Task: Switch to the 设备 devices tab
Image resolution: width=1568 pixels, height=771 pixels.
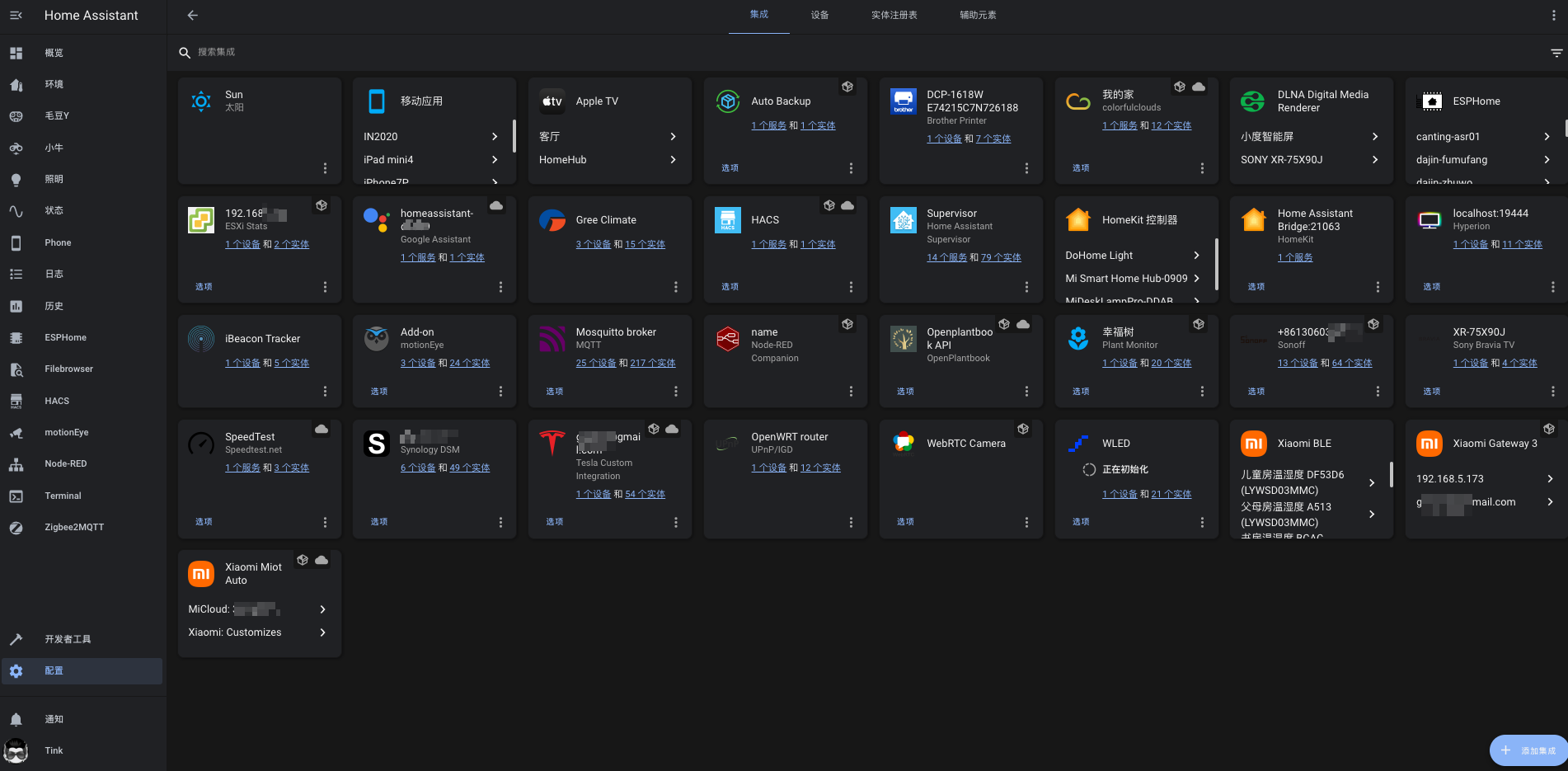Action: (819, 15)
